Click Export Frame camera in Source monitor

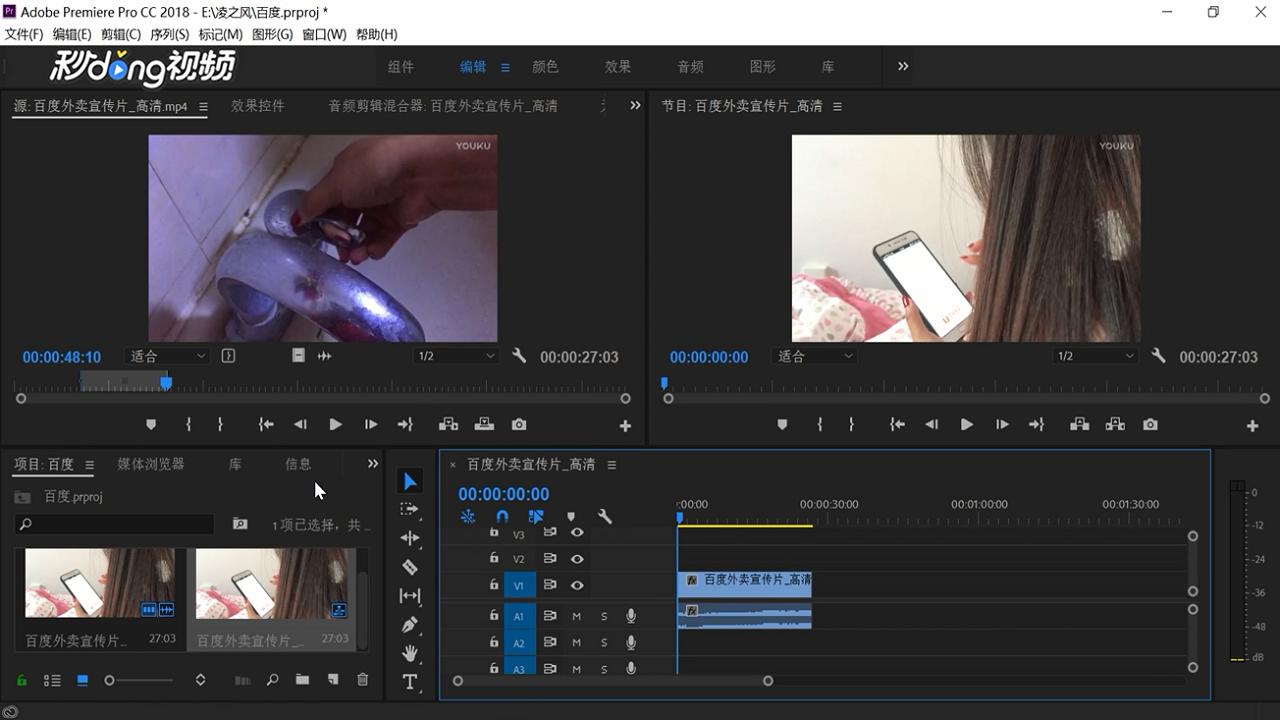(519, 425)
